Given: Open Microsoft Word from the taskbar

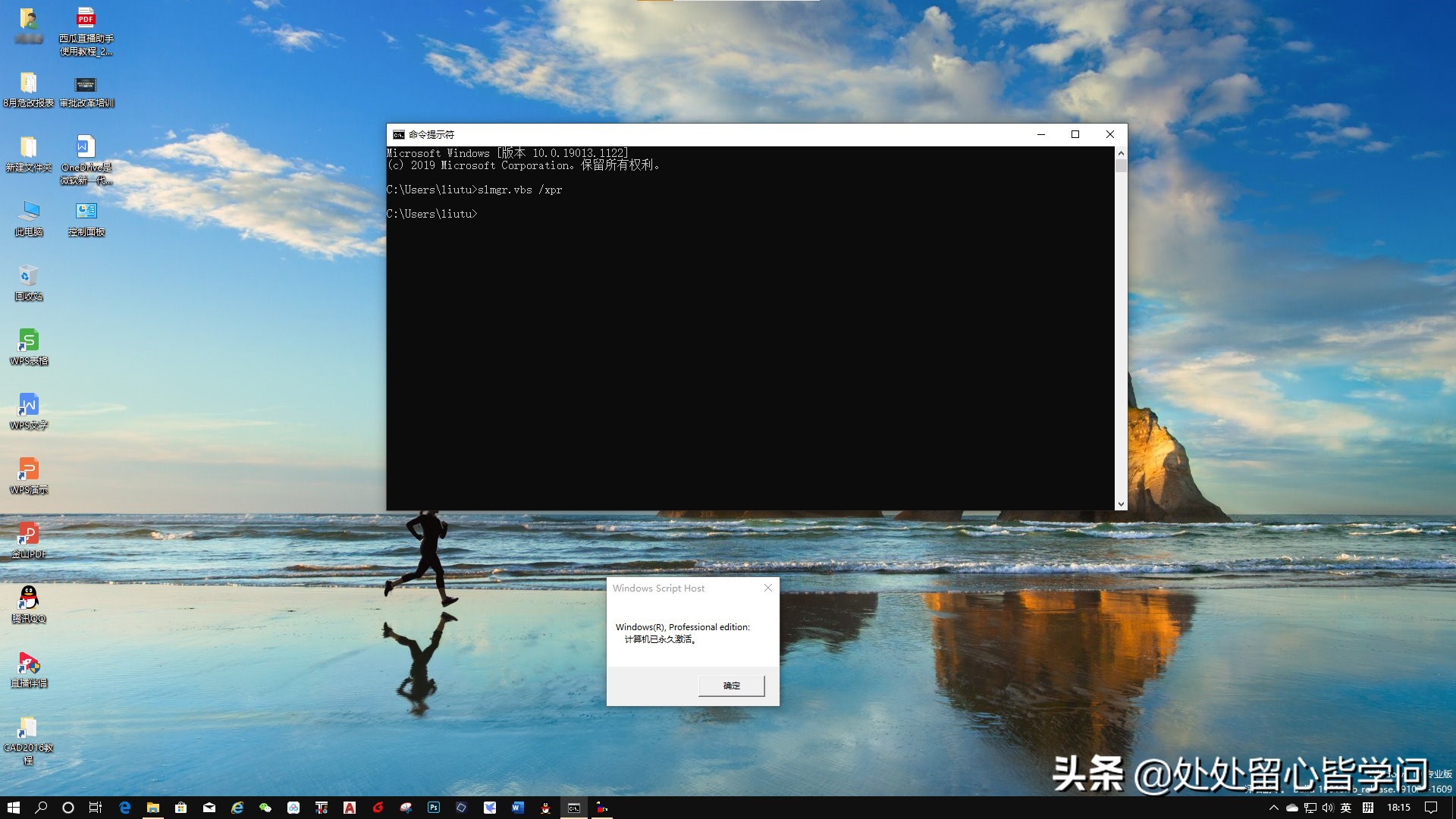Looking at the screenshot, I should coord(517,808).
